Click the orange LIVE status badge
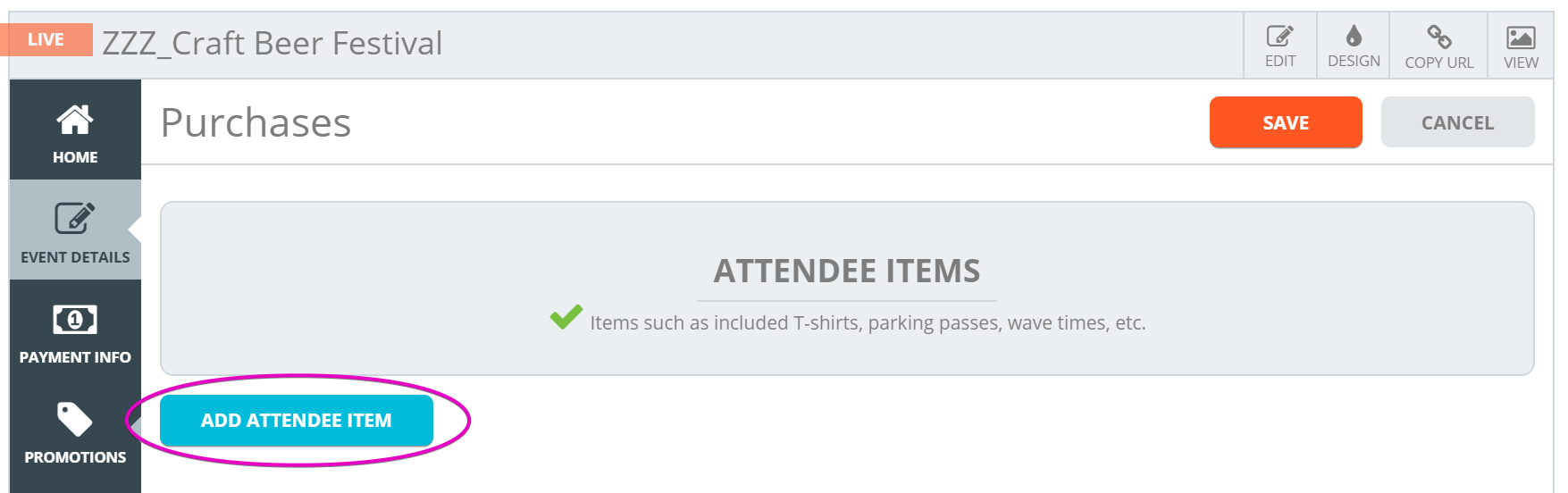The width and height of the screenshot is (1568, 493). (x=46, y=39)
